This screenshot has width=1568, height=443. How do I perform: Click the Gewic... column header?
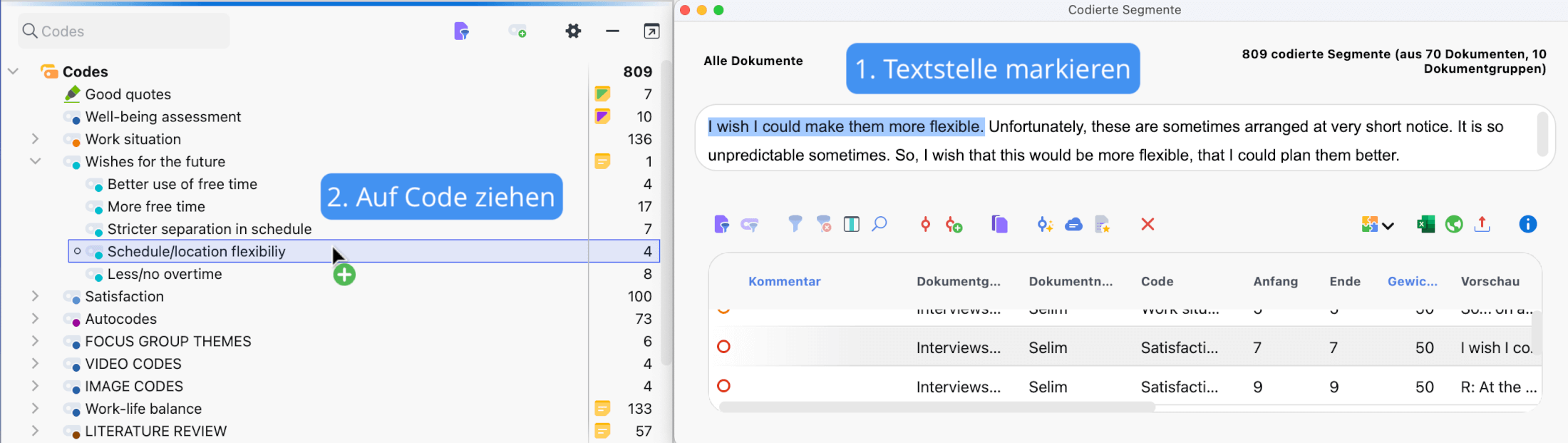click(1412, 281)
